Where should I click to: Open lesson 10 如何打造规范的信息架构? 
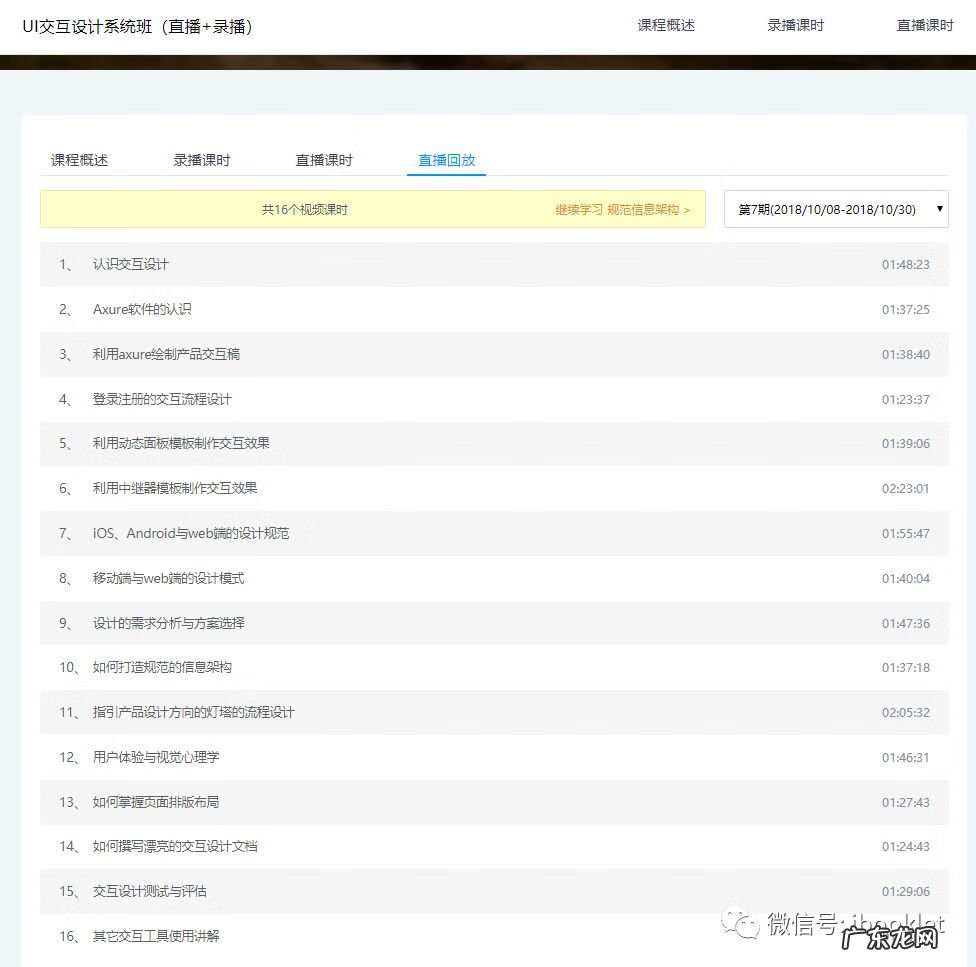point(494,668)
